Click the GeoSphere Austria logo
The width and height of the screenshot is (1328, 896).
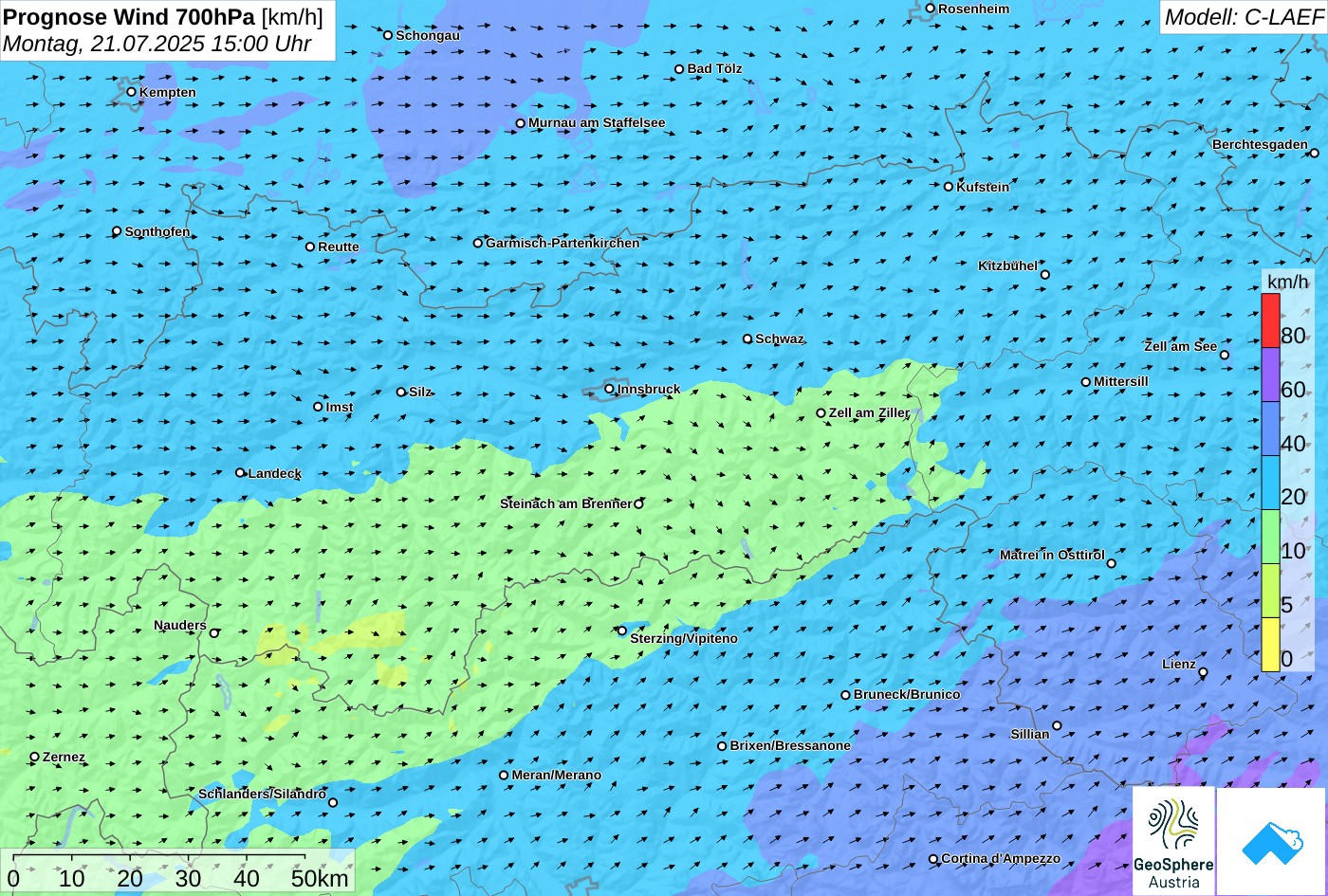coord(1173,841)
